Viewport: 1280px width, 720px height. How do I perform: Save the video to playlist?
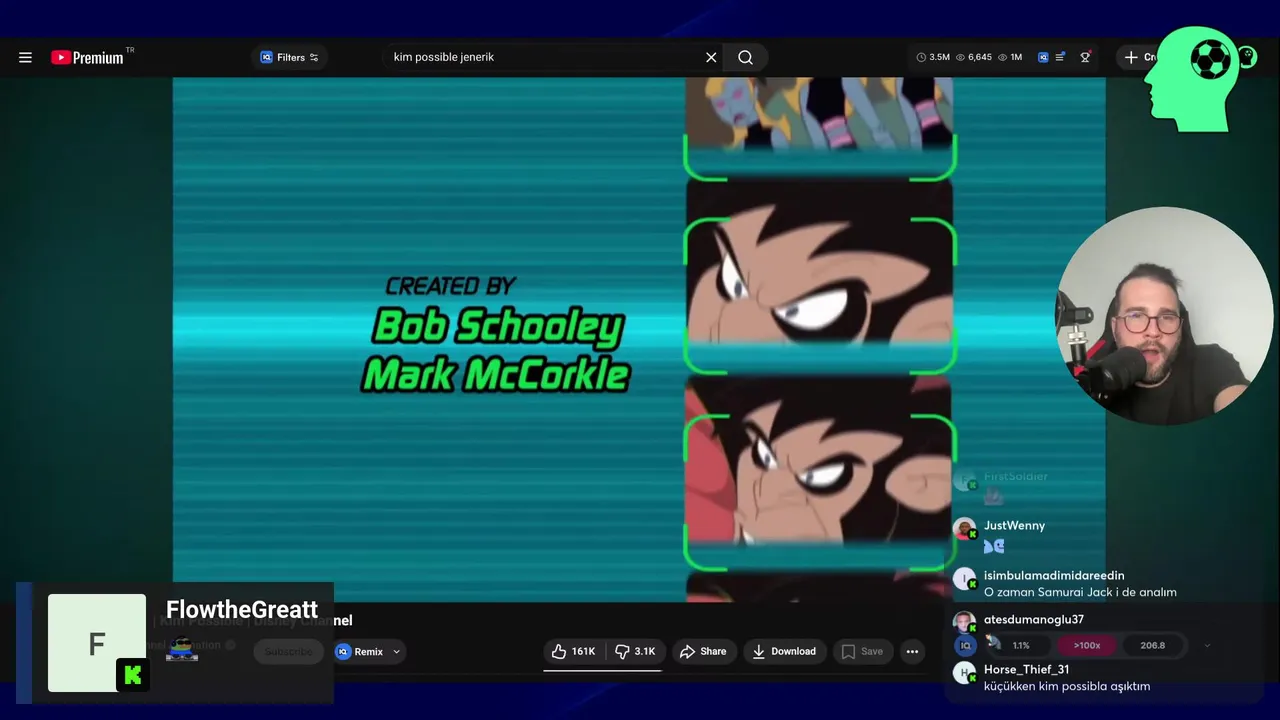tap(862, 651)
